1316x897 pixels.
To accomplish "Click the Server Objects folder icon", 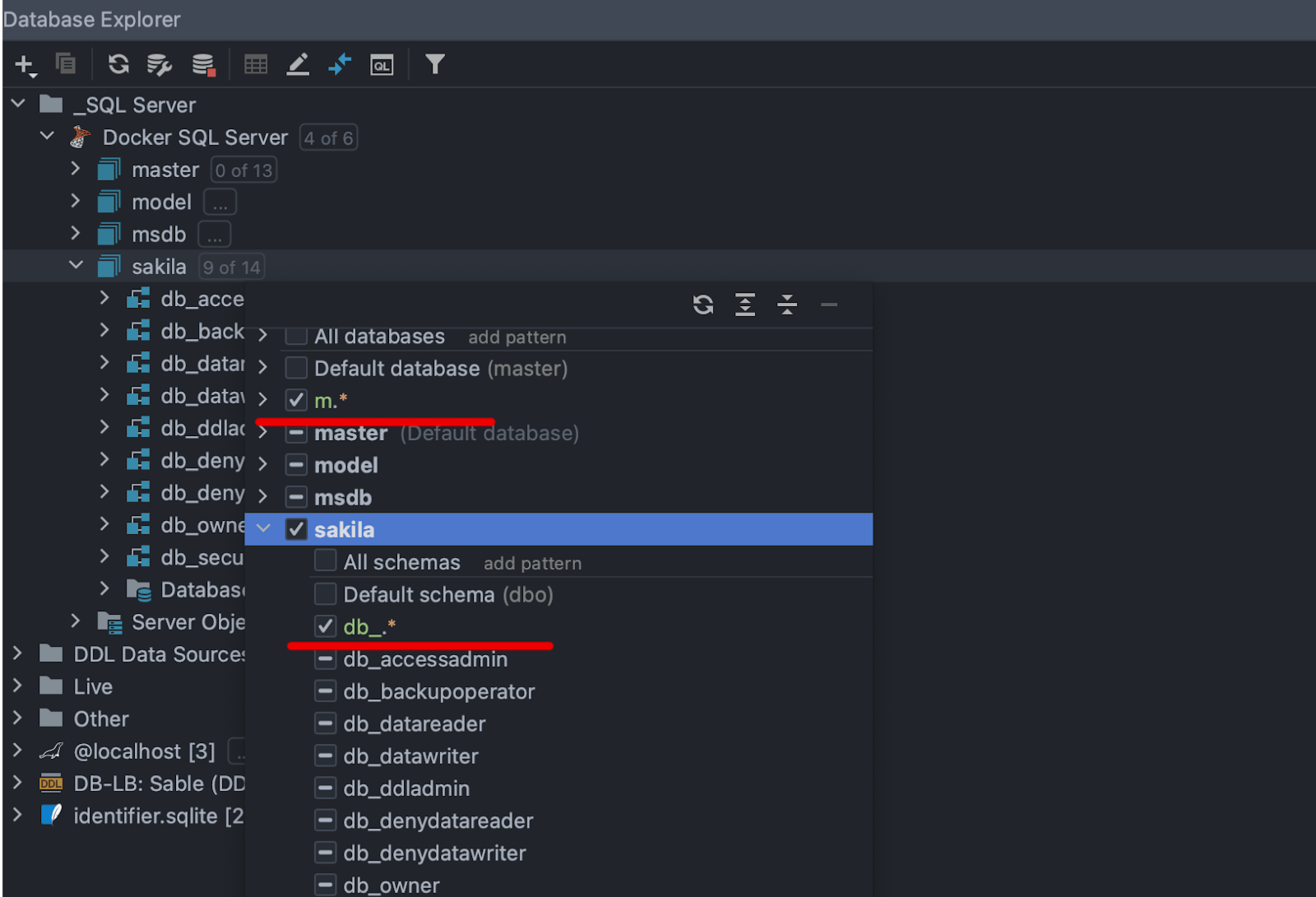I will click(x=109, y=622).
